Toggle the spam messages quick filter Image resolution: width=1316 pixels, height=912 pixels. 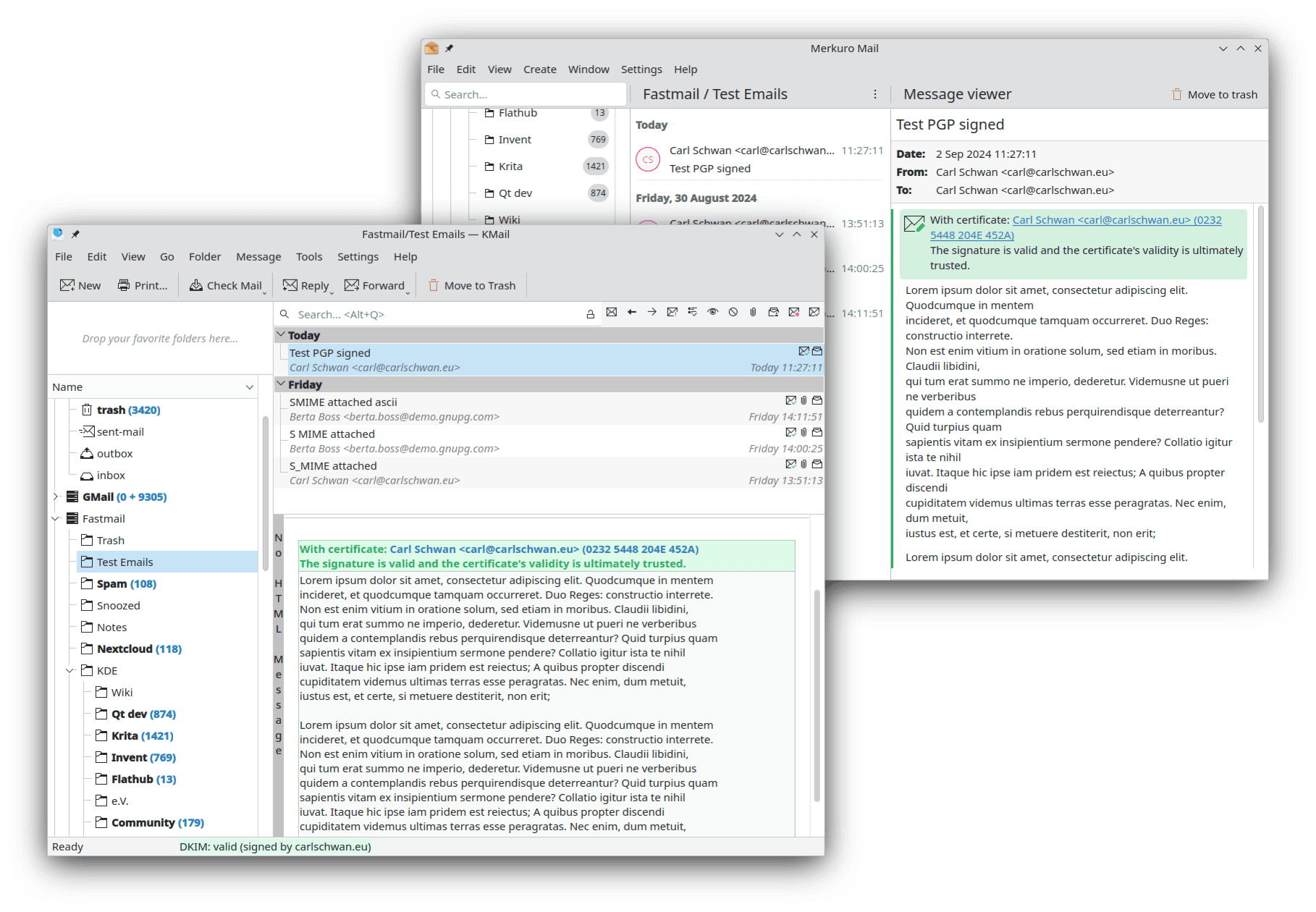click(x=794, y=312)
